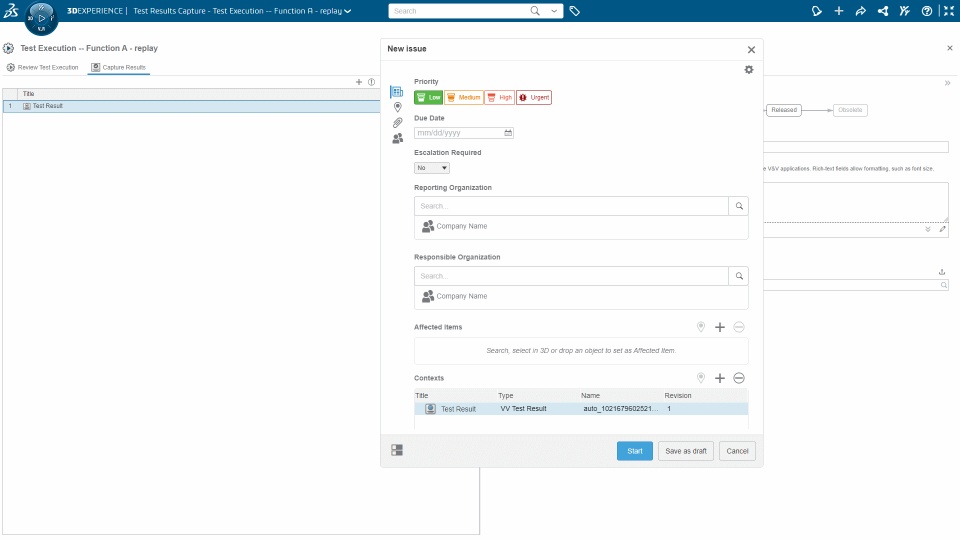Click the edit pencil icon in the right panel
The height and width of the screenshot is (540, 960).
(942, 230)
